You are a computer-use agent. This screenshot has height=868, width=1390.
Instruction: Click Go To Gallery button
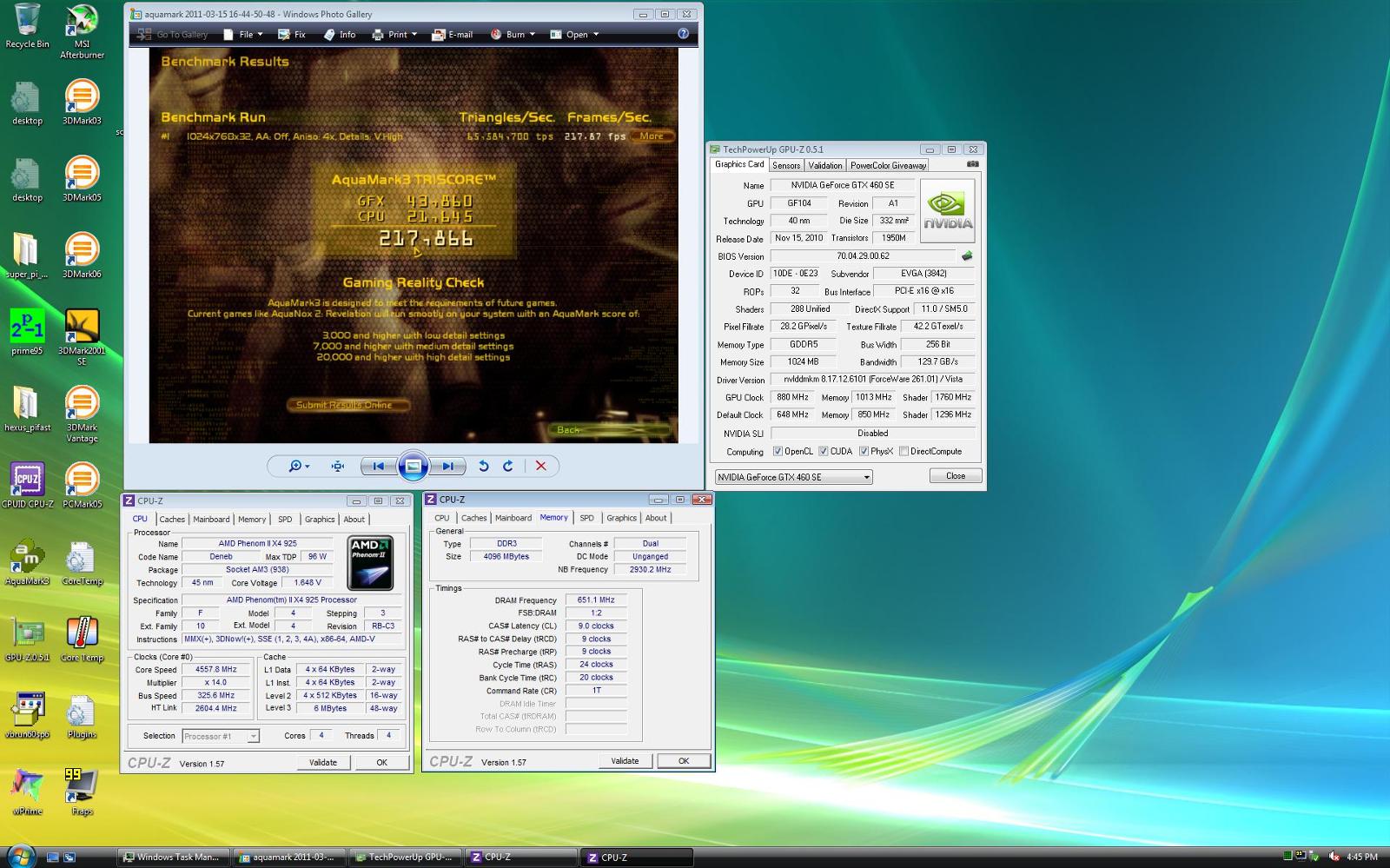(x=172, y=35)
